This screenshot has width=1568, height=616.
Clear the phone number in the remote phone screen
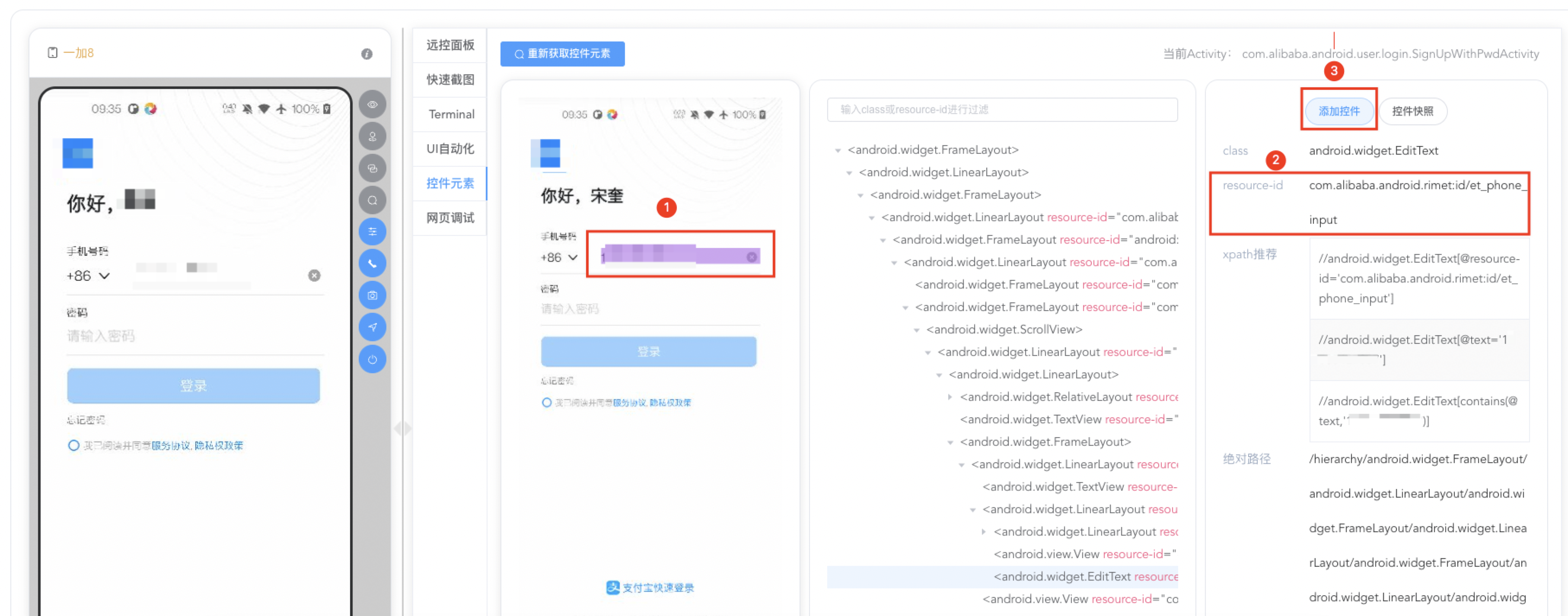tap(314, 276)
